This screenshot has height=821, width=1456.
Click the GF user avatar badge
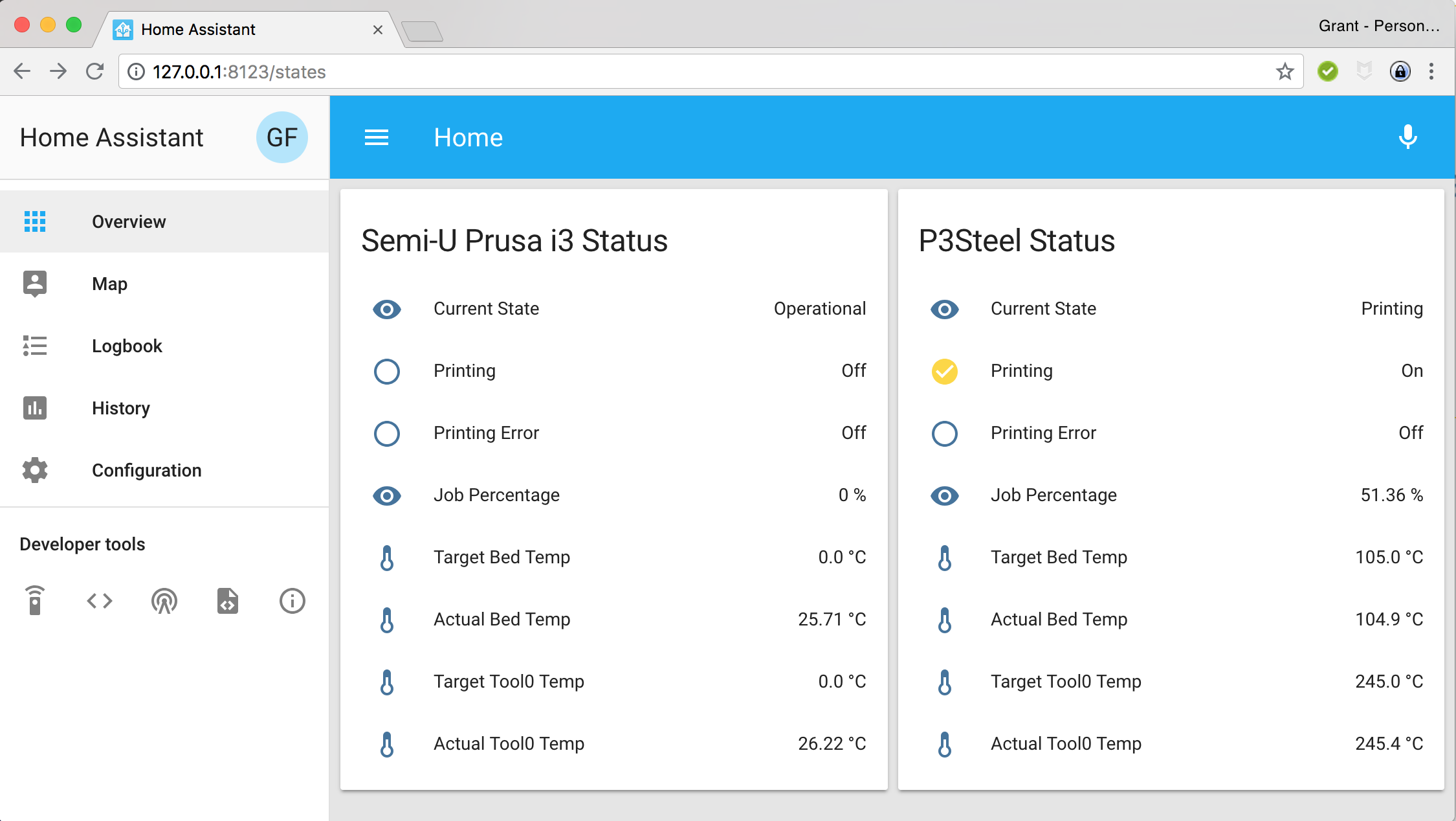[x=281, y=137]
